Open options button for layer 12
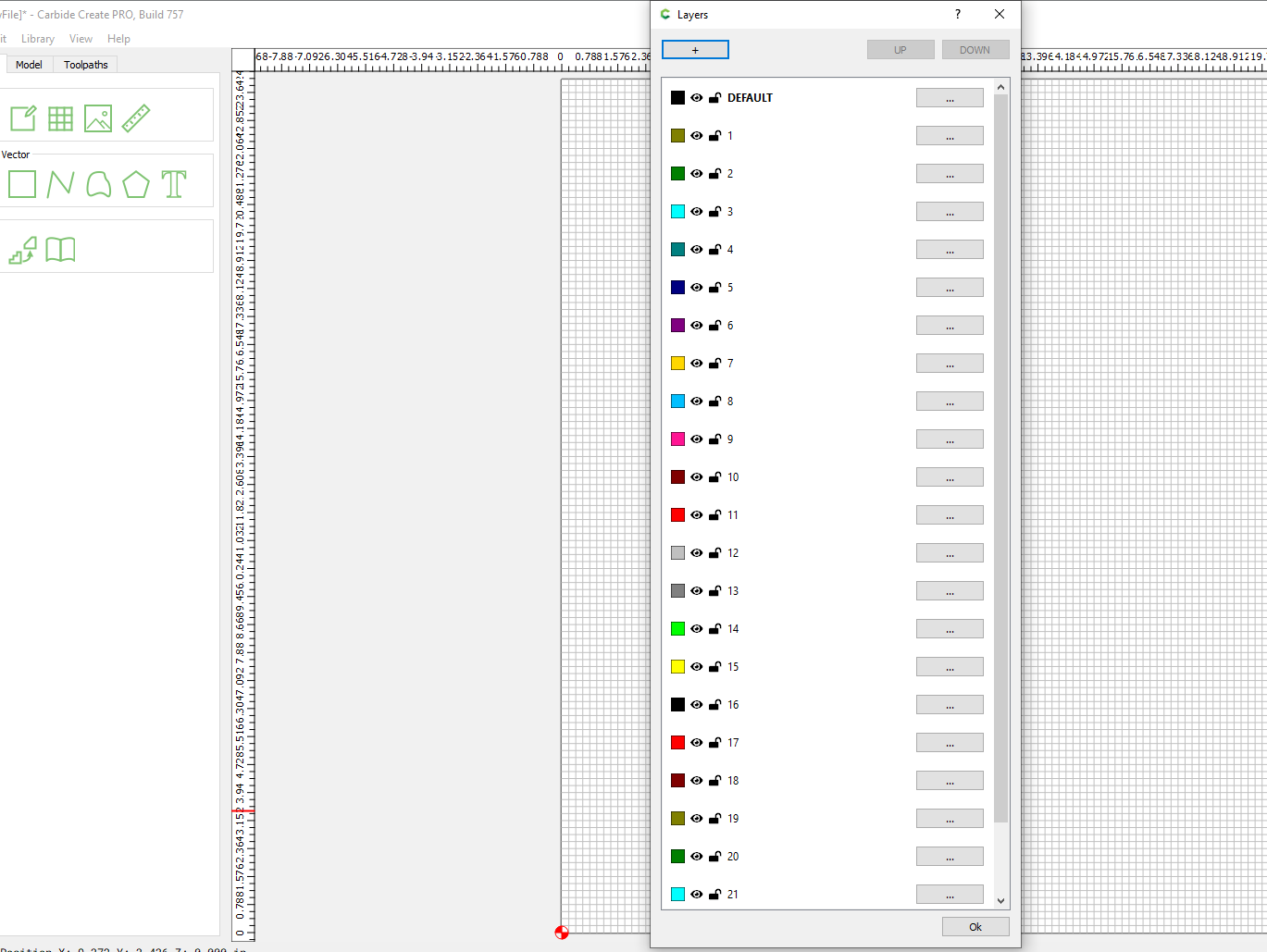Viewport: 1267px width, 952px height. pyautogui.click(x=950, y=553)
